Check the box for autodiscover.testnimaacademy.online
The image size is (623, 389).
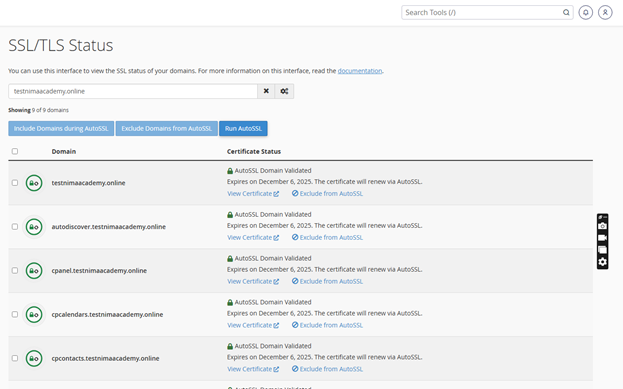pyautogui.click(x=15, y=226)
